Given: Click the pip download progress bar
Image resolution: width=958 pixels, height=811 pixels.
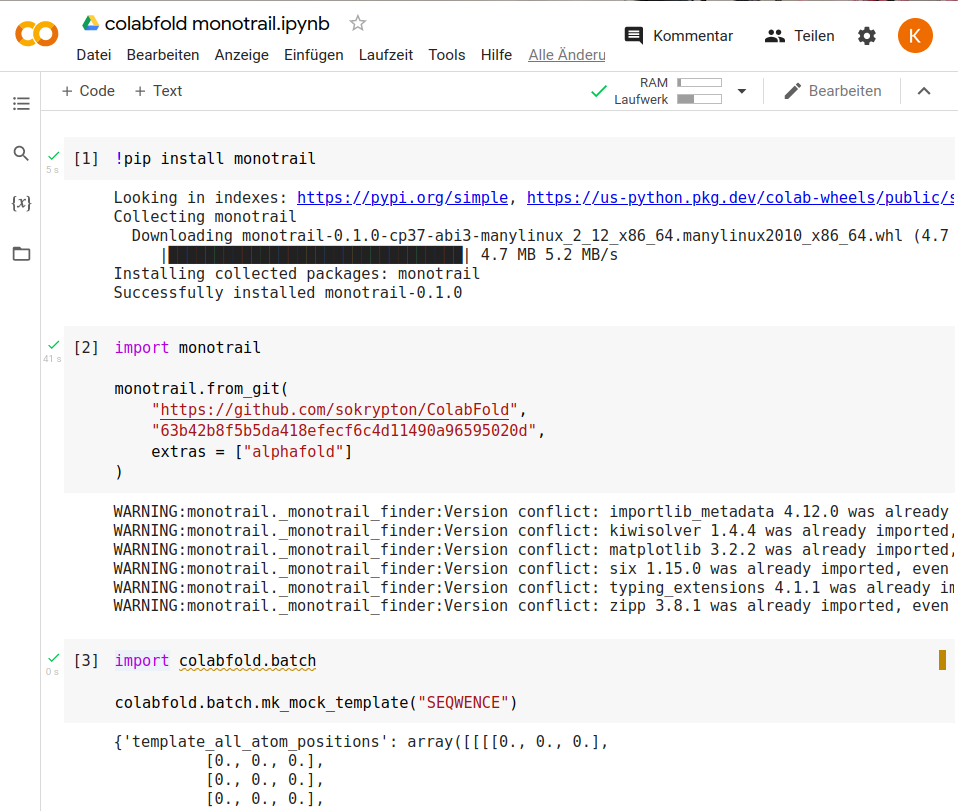Looking at the screenshot, I should [x=315, y=255].
